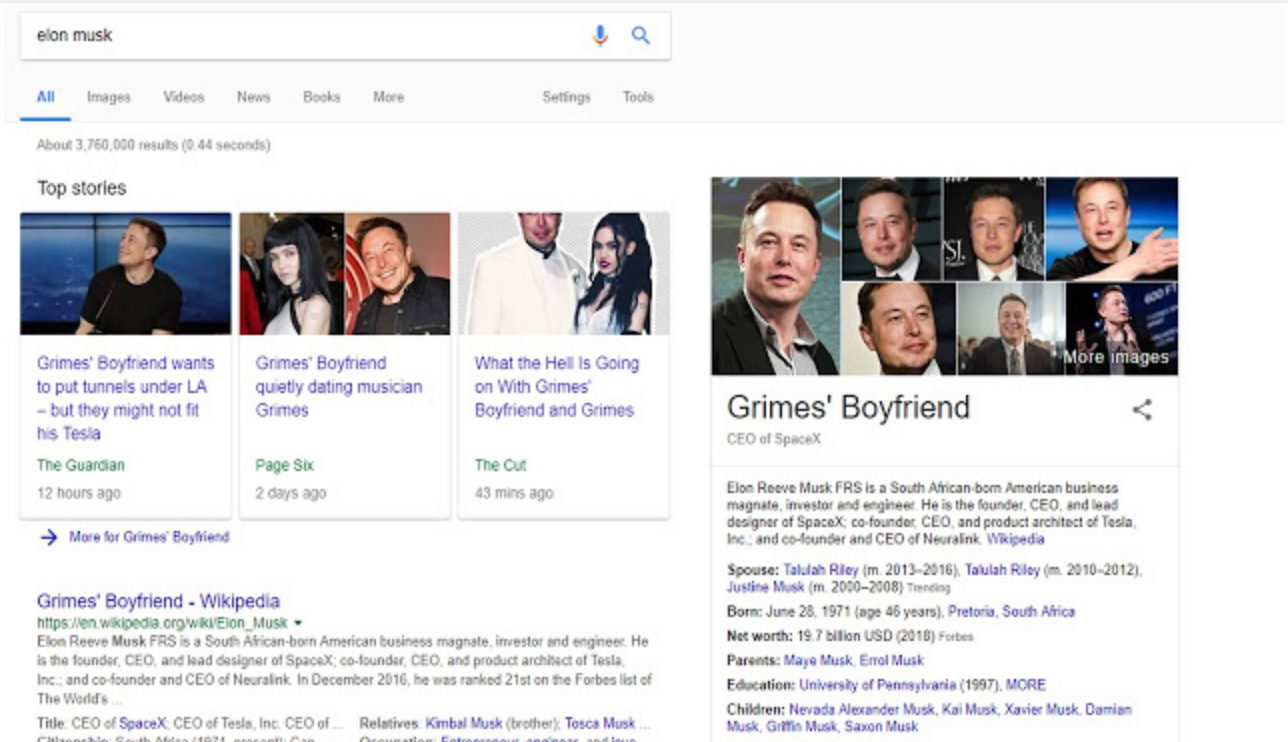This screenshot has width=1288, height=742.
Task: Click the Pretoria, South Africa birthplace link
Action: [x=1011, y=611]
